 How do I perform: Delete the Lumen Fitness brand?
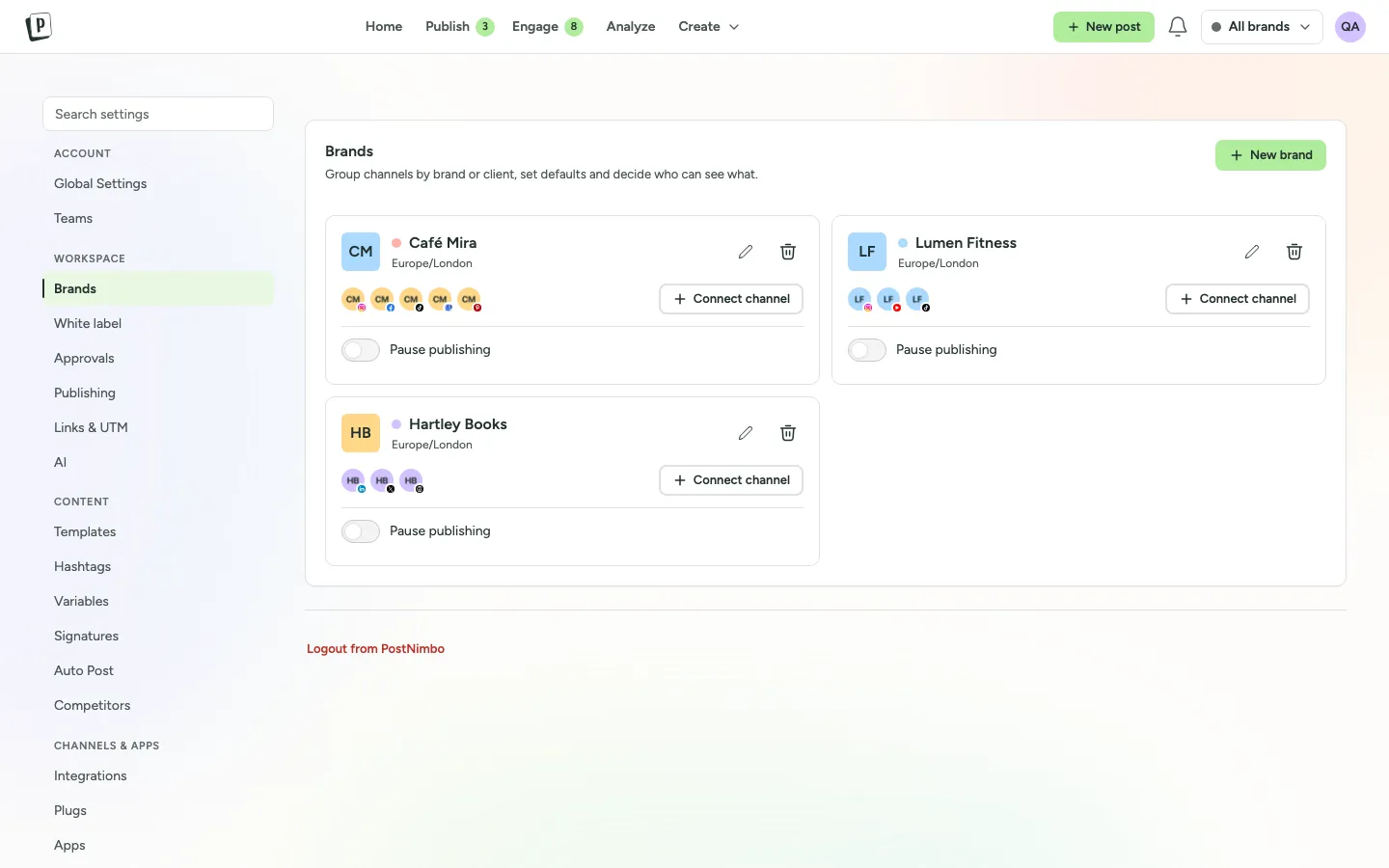point(1294,252)
